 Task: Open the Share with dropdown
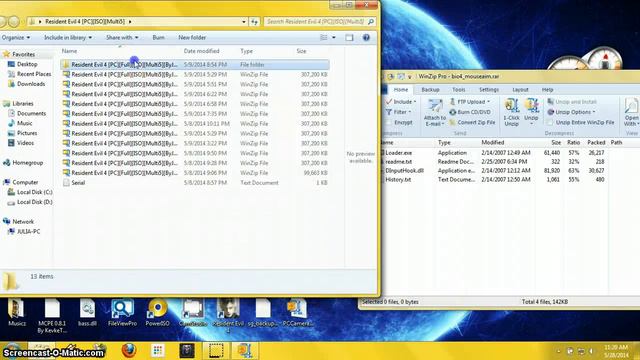tap(122, 38)
